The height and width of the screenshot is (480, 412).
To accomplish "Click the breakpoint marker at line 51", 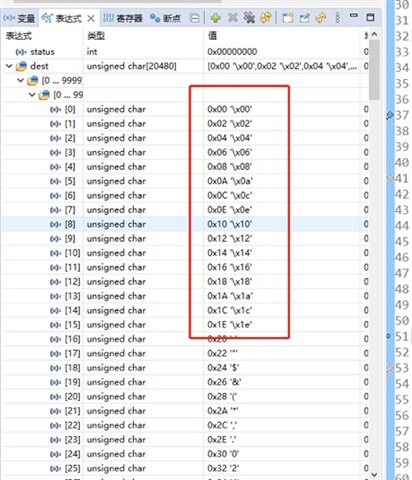I will click(x=389, y=336).
